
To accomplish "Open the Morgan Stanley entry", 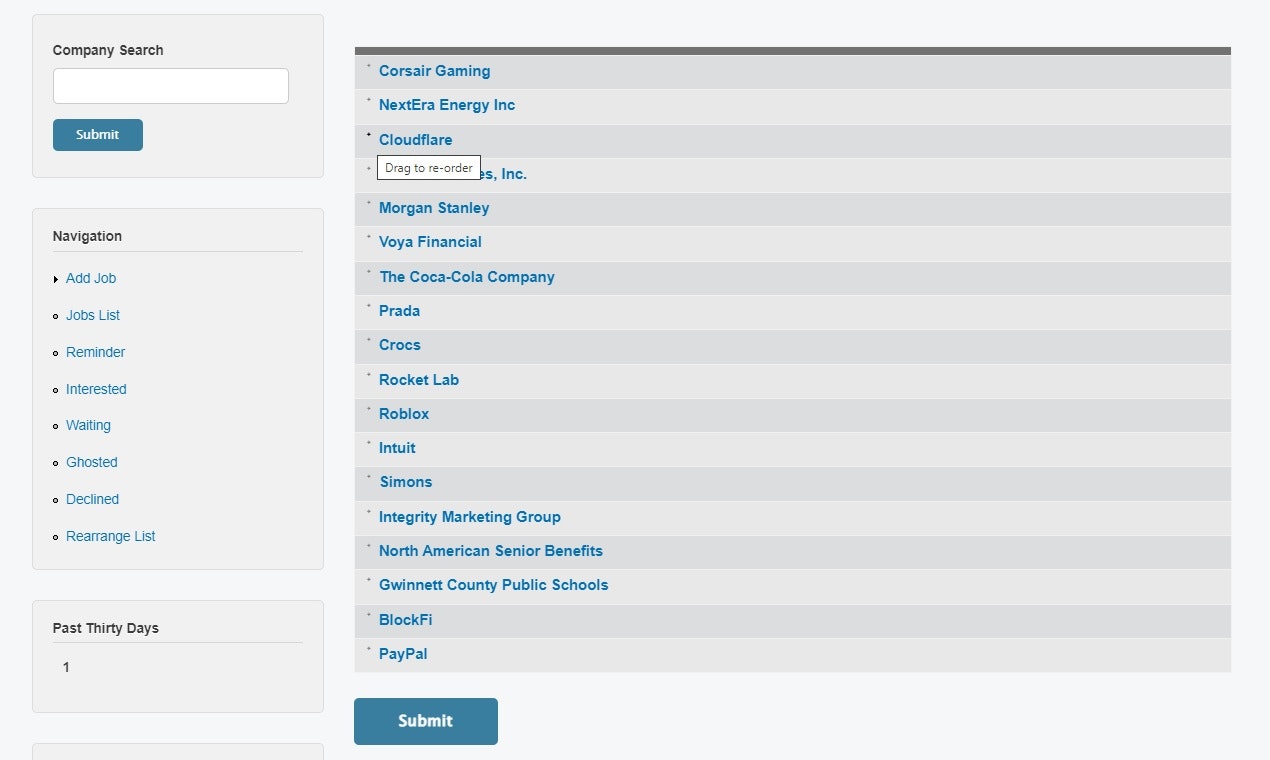I will tap(433, 207).
